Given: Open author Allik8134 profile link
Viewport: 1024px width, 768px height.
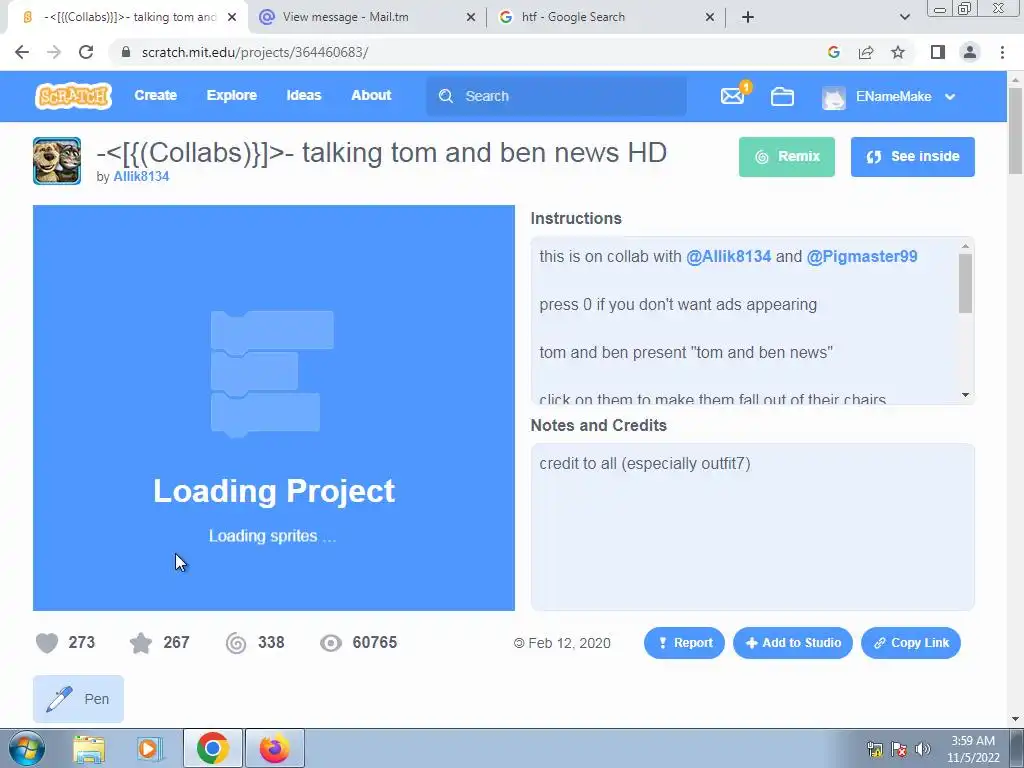Looking at the screenshot, I should tap(141, 176).
